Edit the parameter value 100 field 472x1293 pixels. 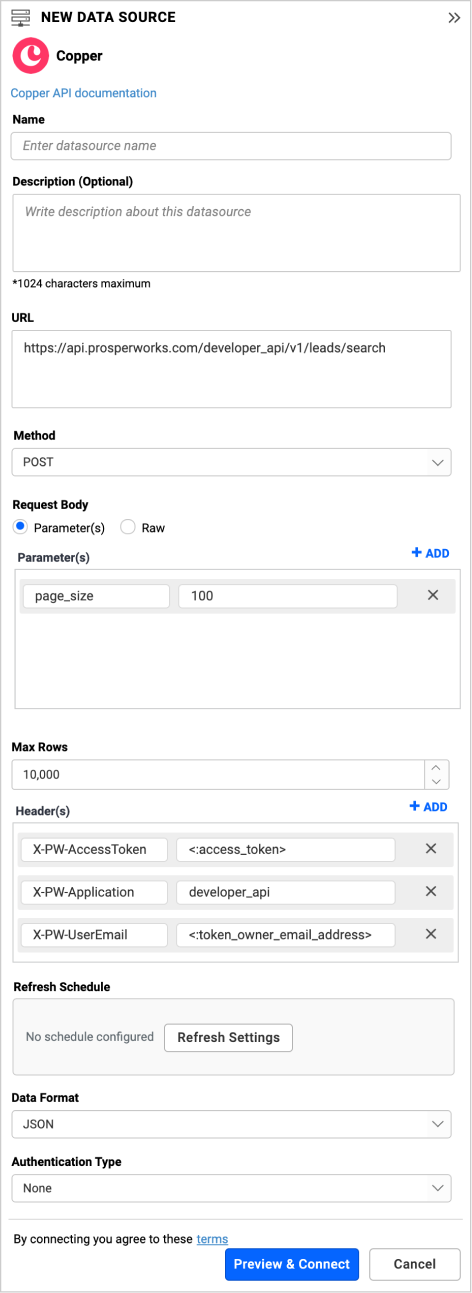coord(288,596)
